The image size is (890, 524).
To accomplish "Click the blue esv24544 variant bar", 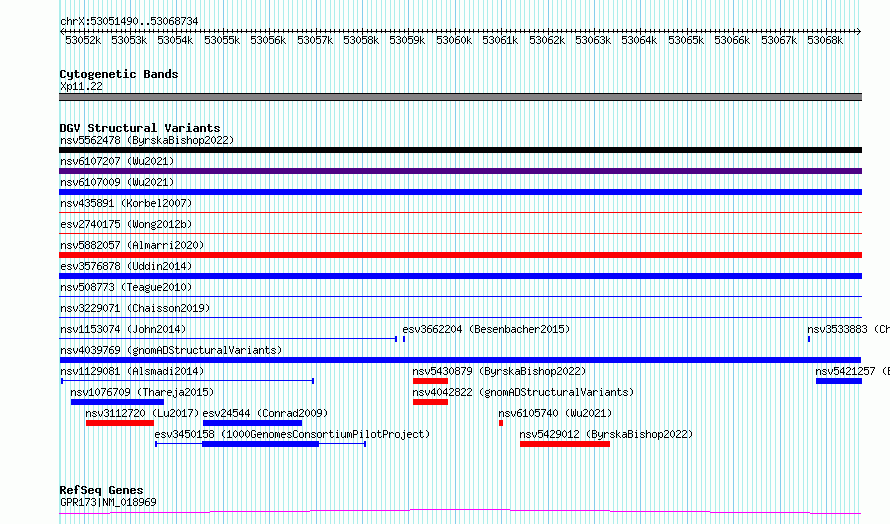I will tap(252, 423).
